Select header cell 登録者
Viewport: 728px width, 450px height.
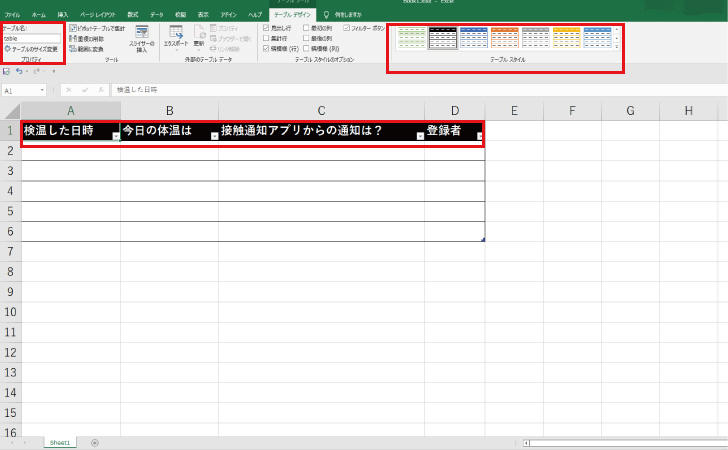pyautogui.click(x=454, y=131)
